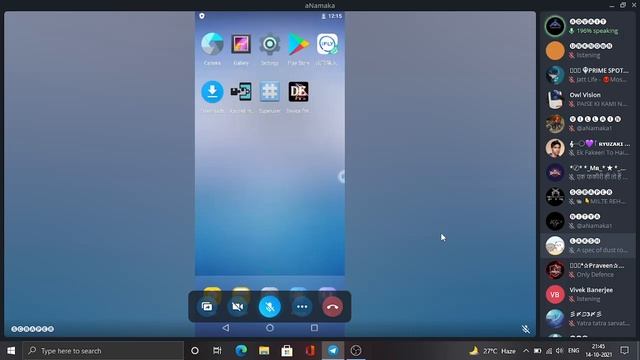The width and height of the screenshot is (640, 360).
Task: Open the volume tray icon
Action: pos(559,351)
